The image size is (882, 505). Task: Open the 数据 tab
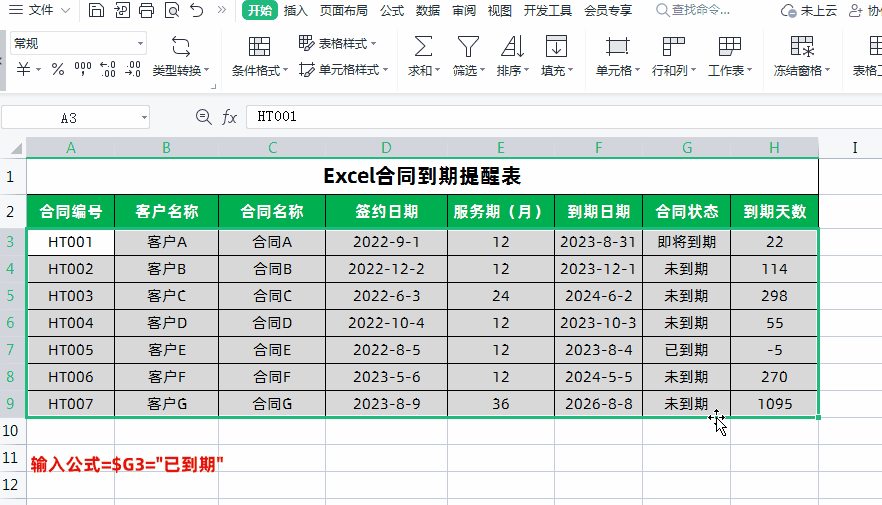(428, 11)
